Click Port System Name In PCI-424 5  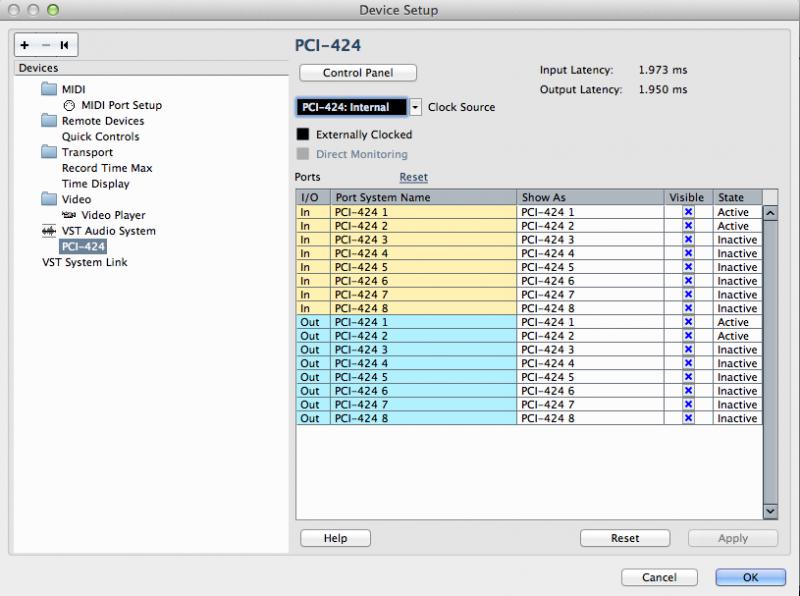[x=423, y=267]
